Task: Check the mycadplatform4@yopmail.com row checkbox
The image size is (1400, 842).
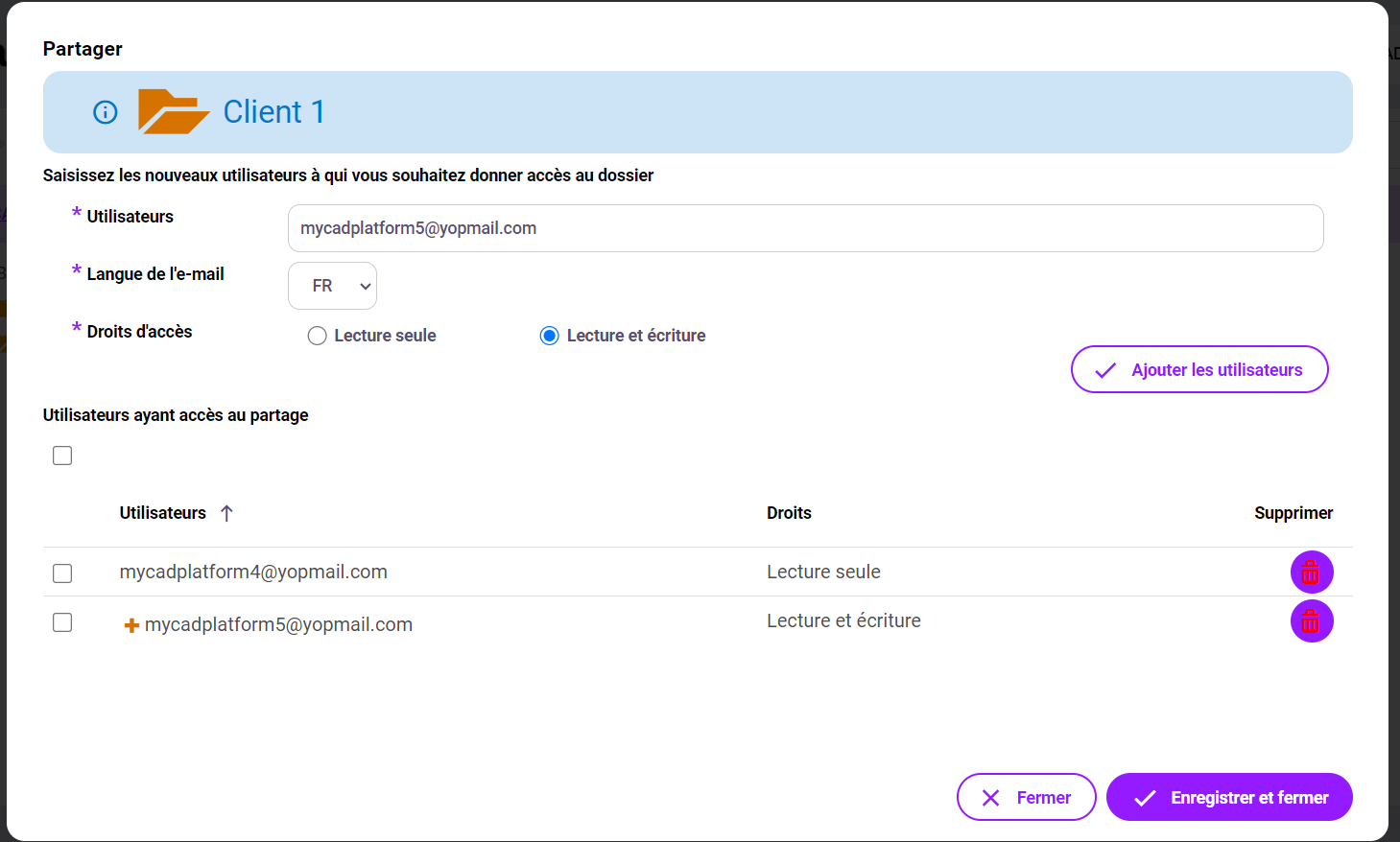Action: pos(62,573)
